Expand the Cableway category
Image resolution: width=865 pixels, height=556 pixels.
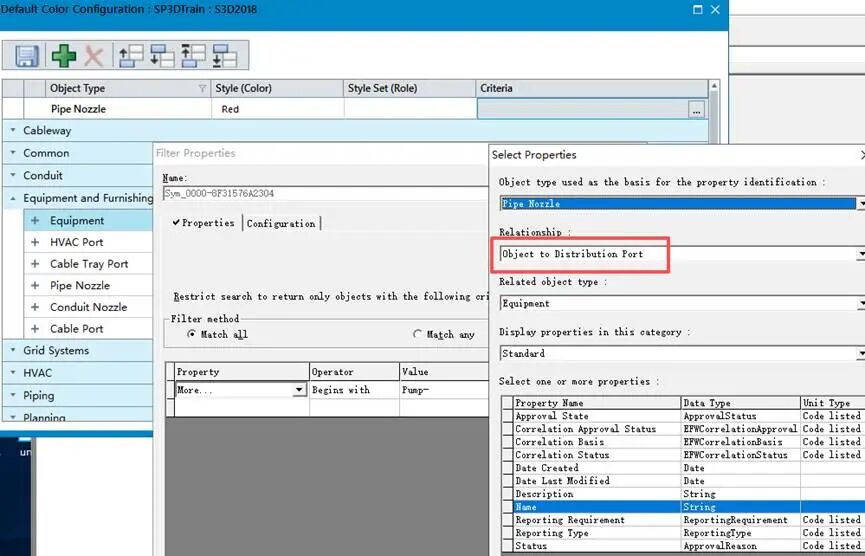(x=13, y=131)
